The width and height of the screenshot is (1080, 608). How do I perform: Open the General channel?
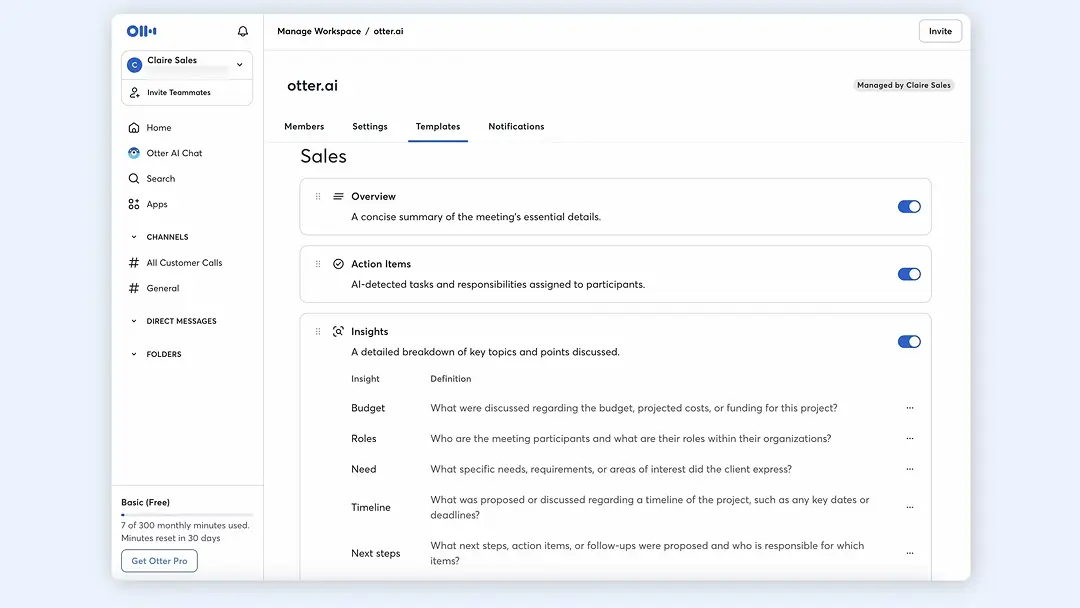(163, 288)
